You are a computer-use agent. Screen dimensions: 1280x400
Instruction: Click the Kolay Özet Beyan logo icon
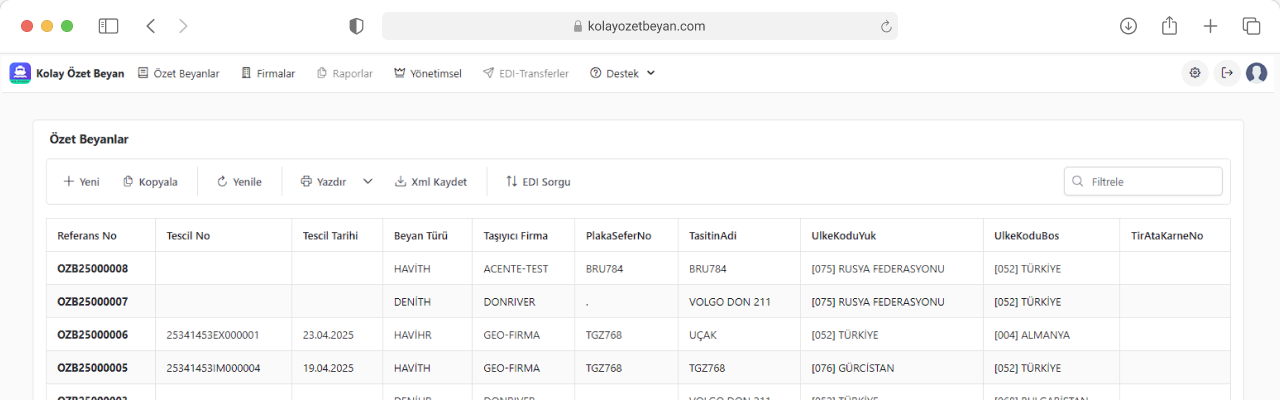[x=20, y=73]
